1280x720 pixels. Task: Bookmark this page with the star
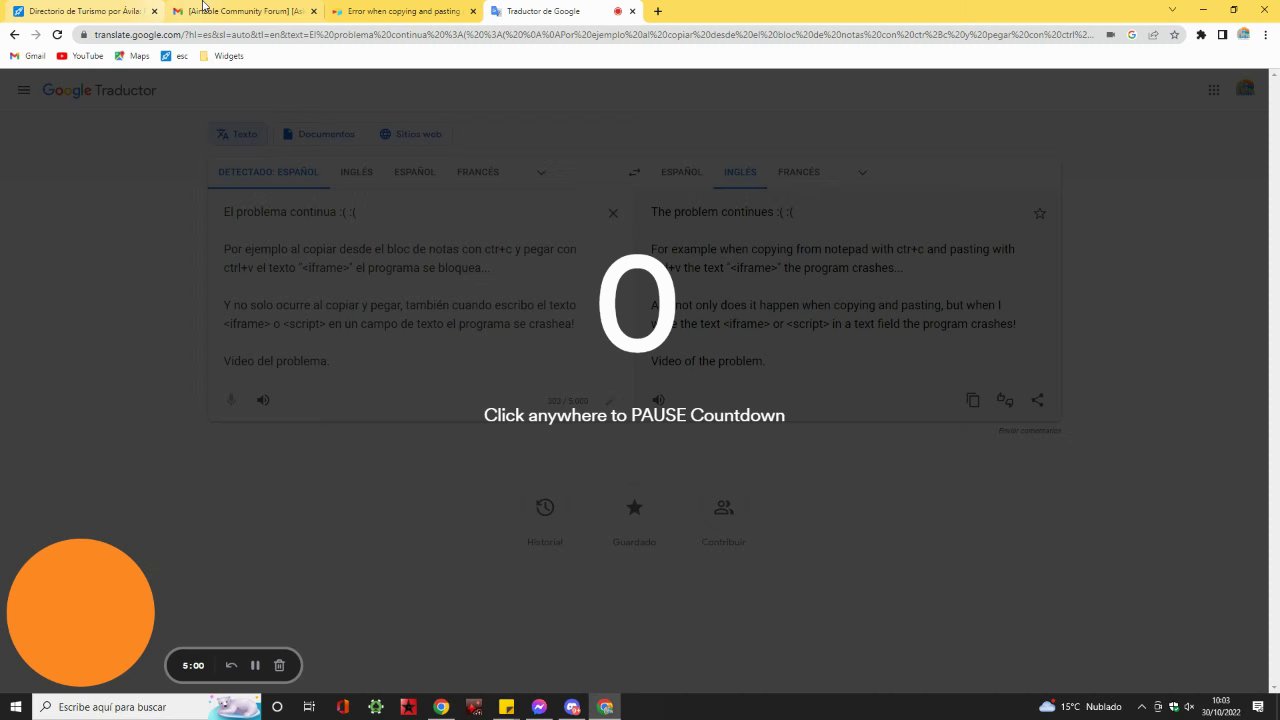tap(1175, 34)
